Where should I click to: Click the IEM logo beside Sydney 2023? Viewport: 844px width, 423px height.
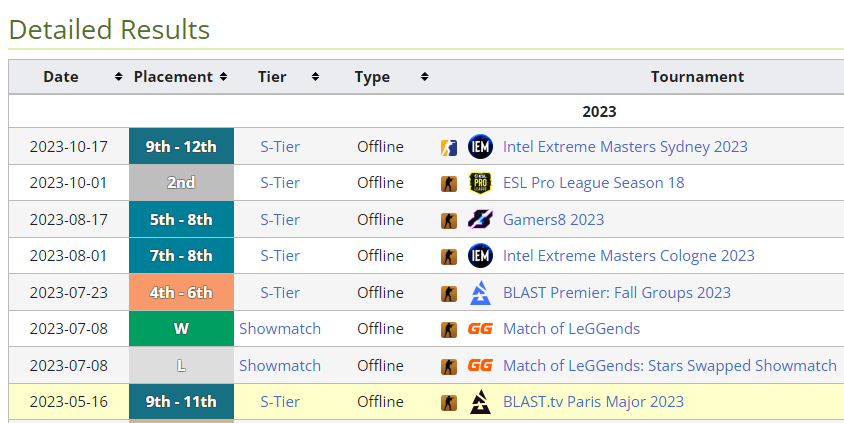[x=480, y=147]
